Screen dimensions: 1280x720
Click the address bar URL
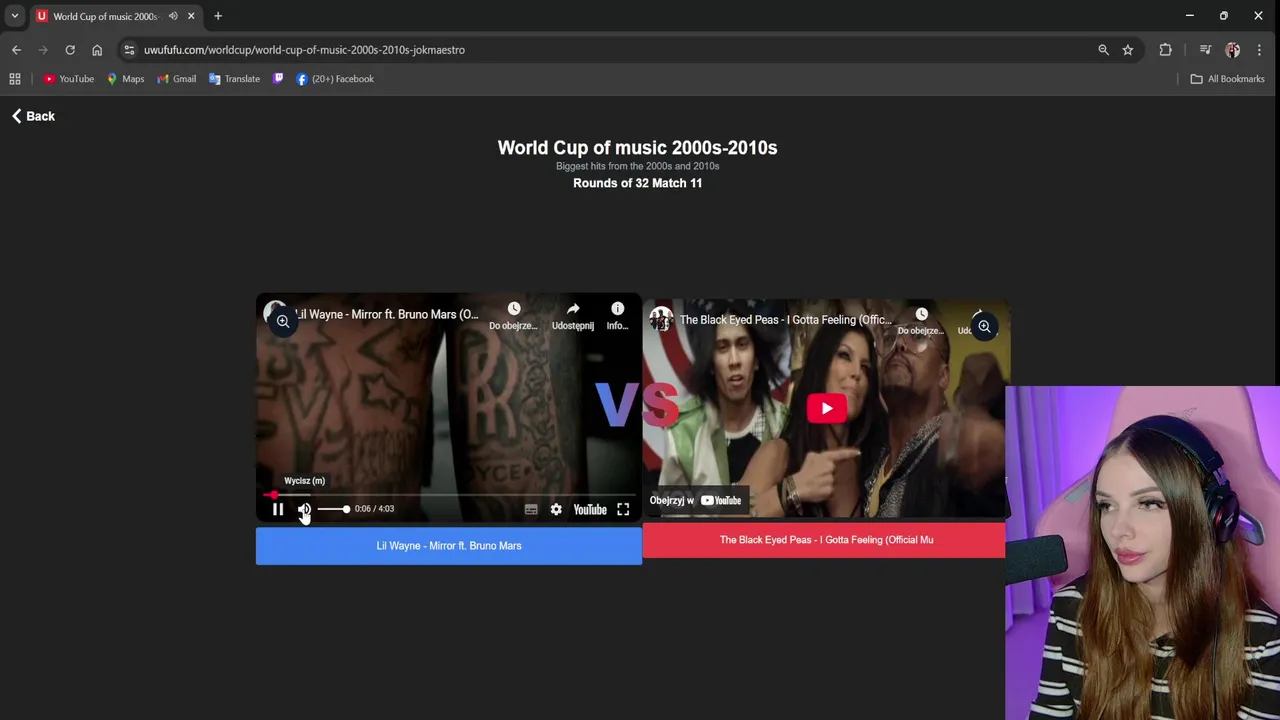304,50
